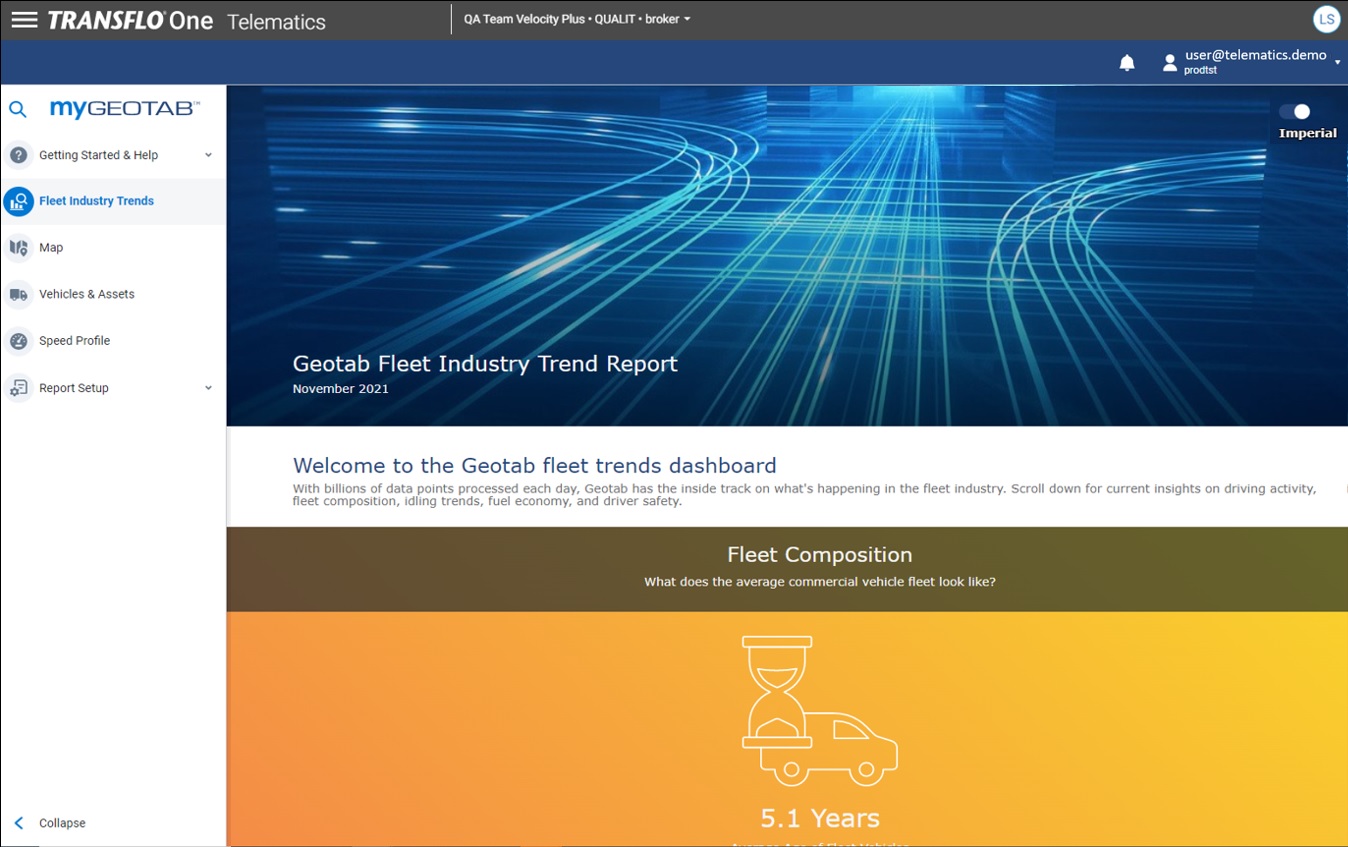Click the Welcome to the Geotab fleet trends heading

[534, 466]
